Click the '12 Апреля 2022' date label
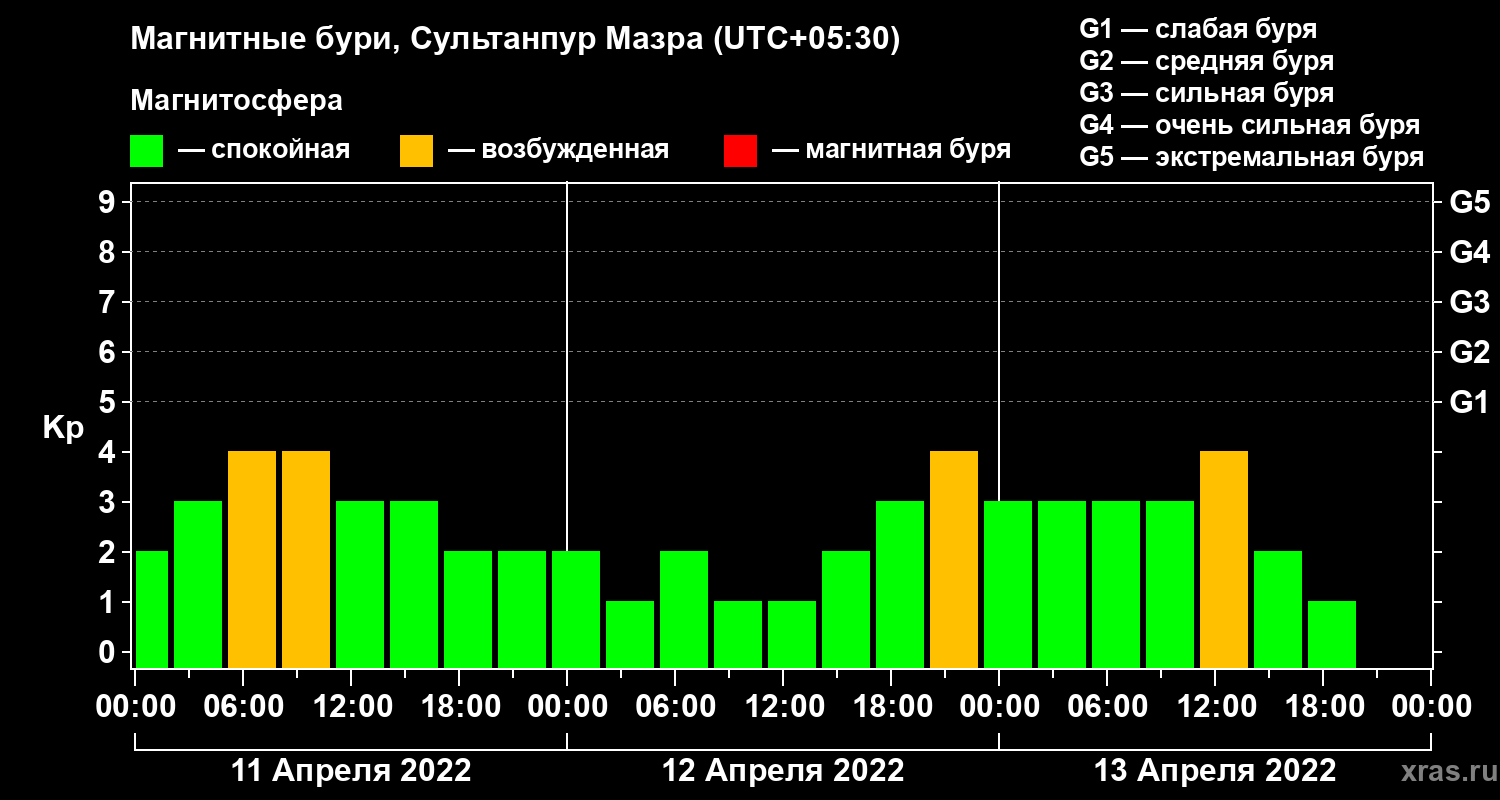 pyautogui.click(x=783, y=771)
